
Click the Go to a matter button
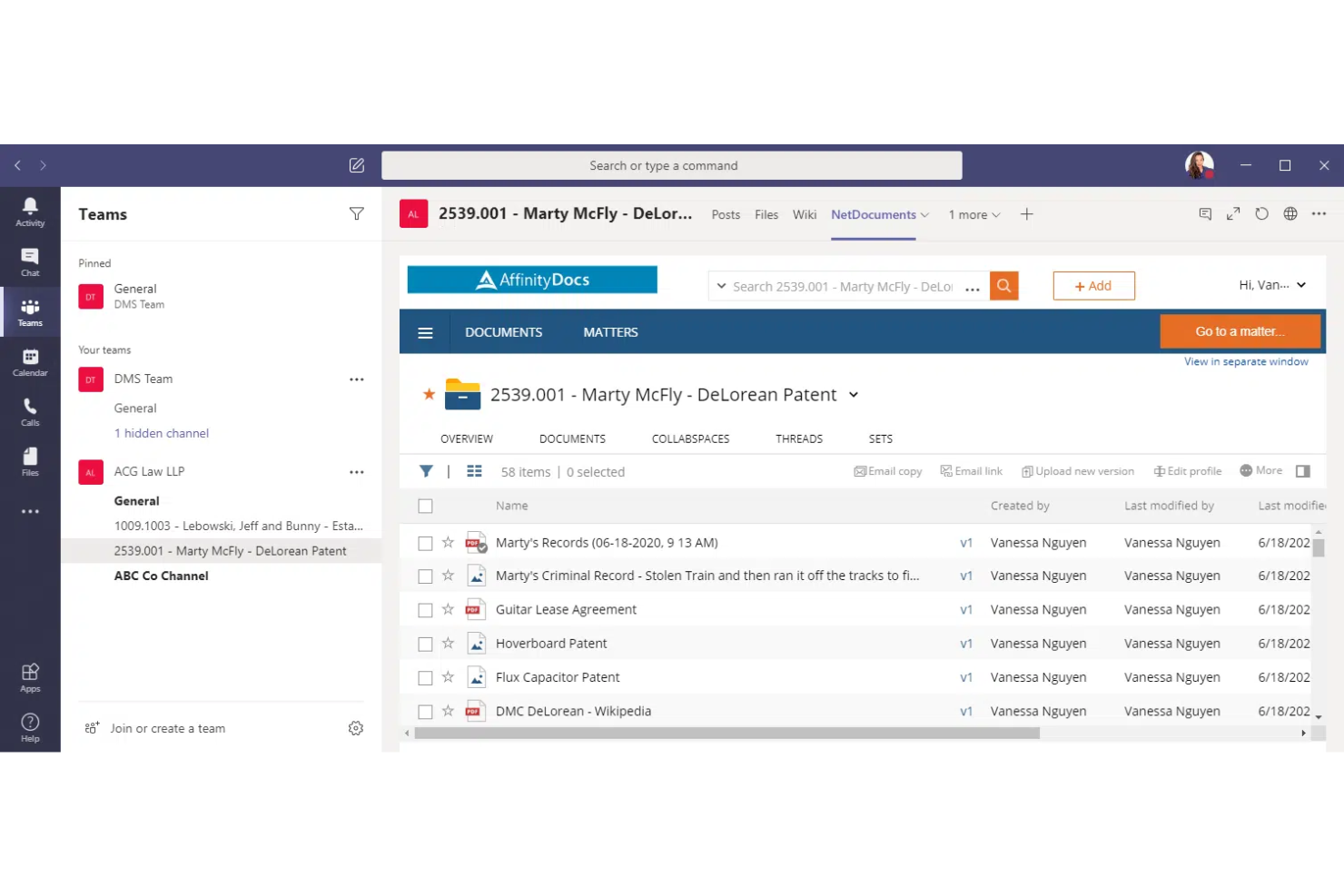click(1240, 331)
